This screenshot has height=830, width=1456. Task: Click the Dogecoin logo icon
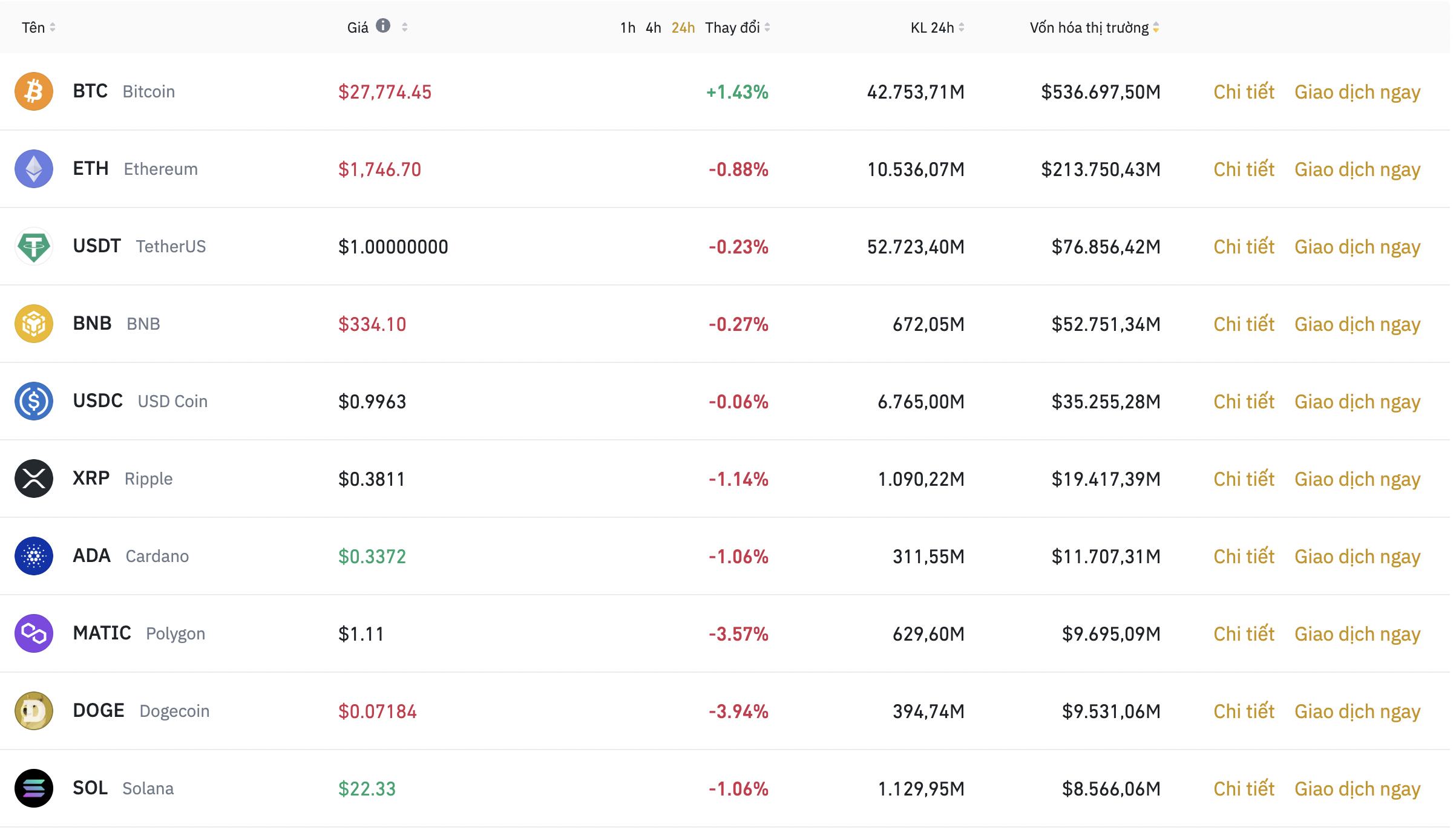(34, 711)
